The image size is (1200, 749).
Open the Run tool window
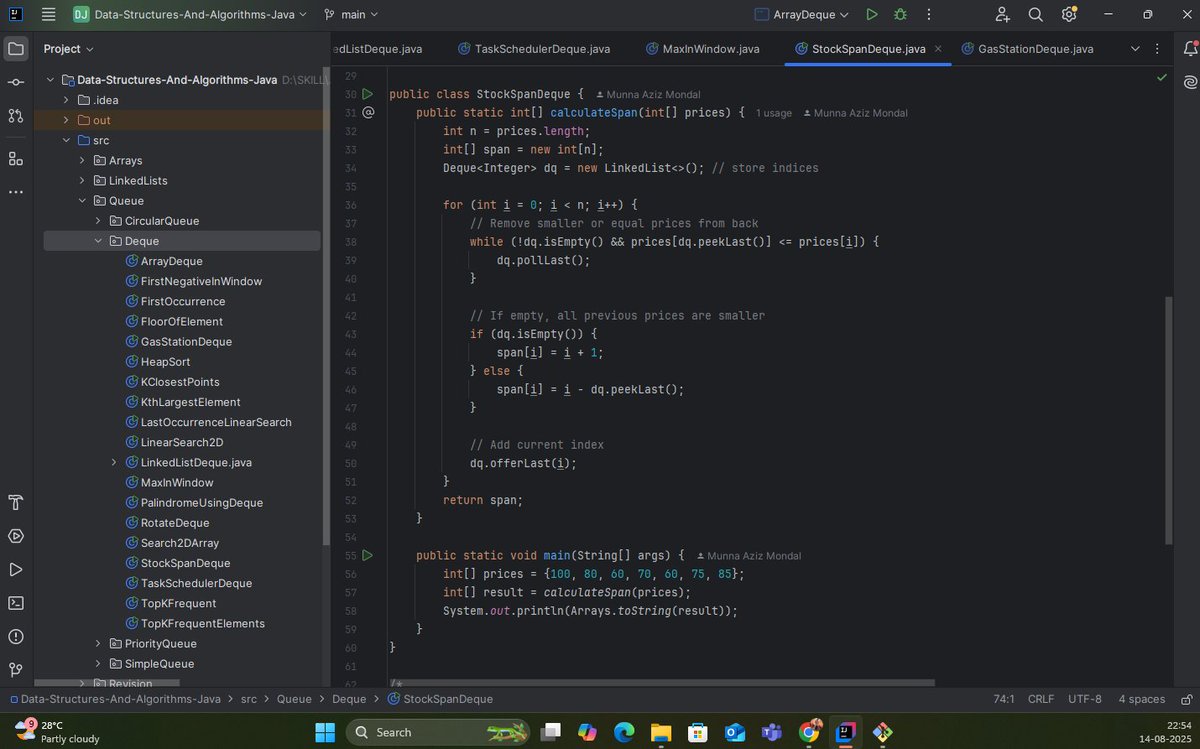point(16,569)
